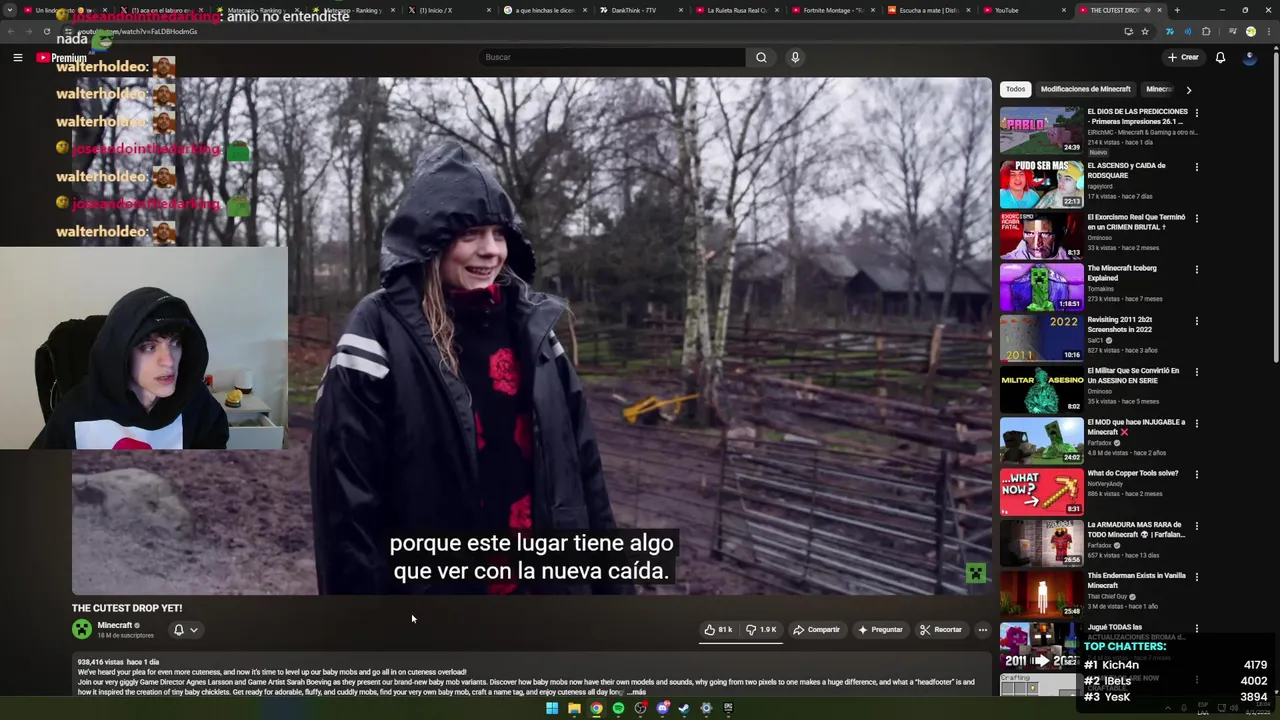Show more filter chips with right arrow
The width and height of the screenshot is (1280, 720).
point(1188,90)
